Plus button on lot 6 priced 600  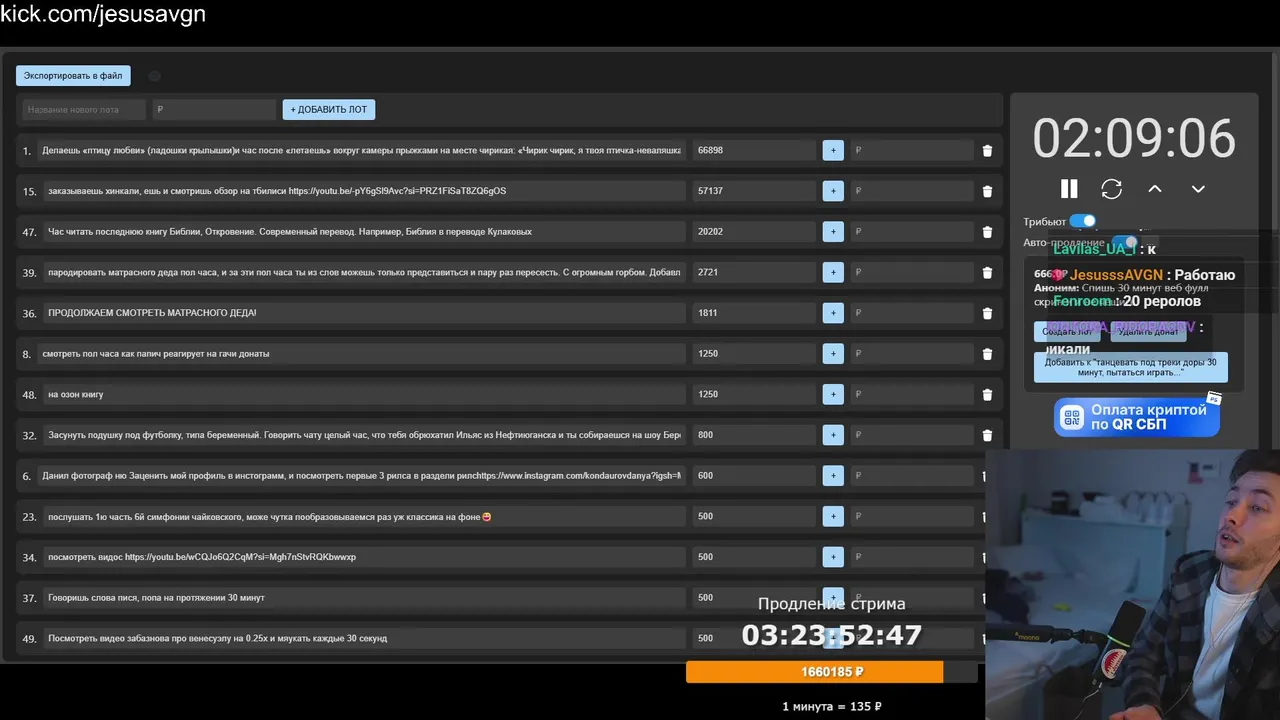[x=833, y=475]
